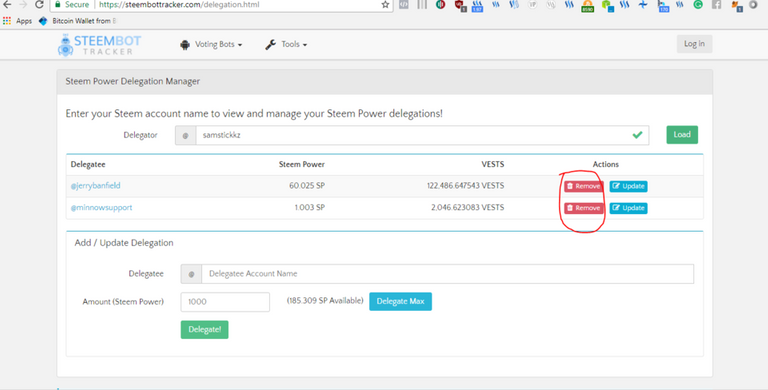This screenshot has height=390, width=768.
Task: Click the Facebook extension icon in toolbar
Action: click(x=716, y=5)
